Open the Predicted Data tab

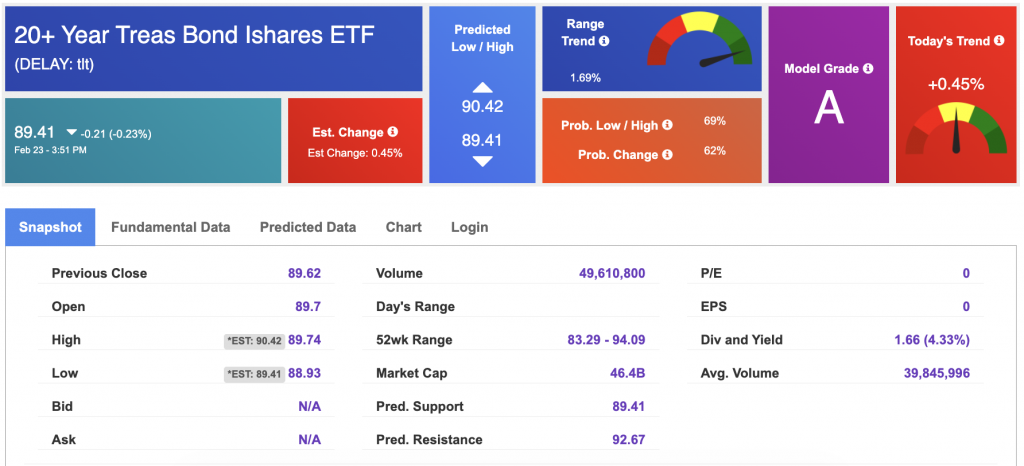[x=308, y=227]
